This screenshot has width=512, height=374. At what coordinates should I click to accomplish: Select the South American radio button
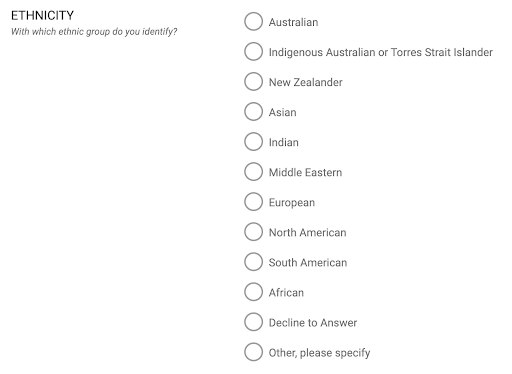pos(253,262)
